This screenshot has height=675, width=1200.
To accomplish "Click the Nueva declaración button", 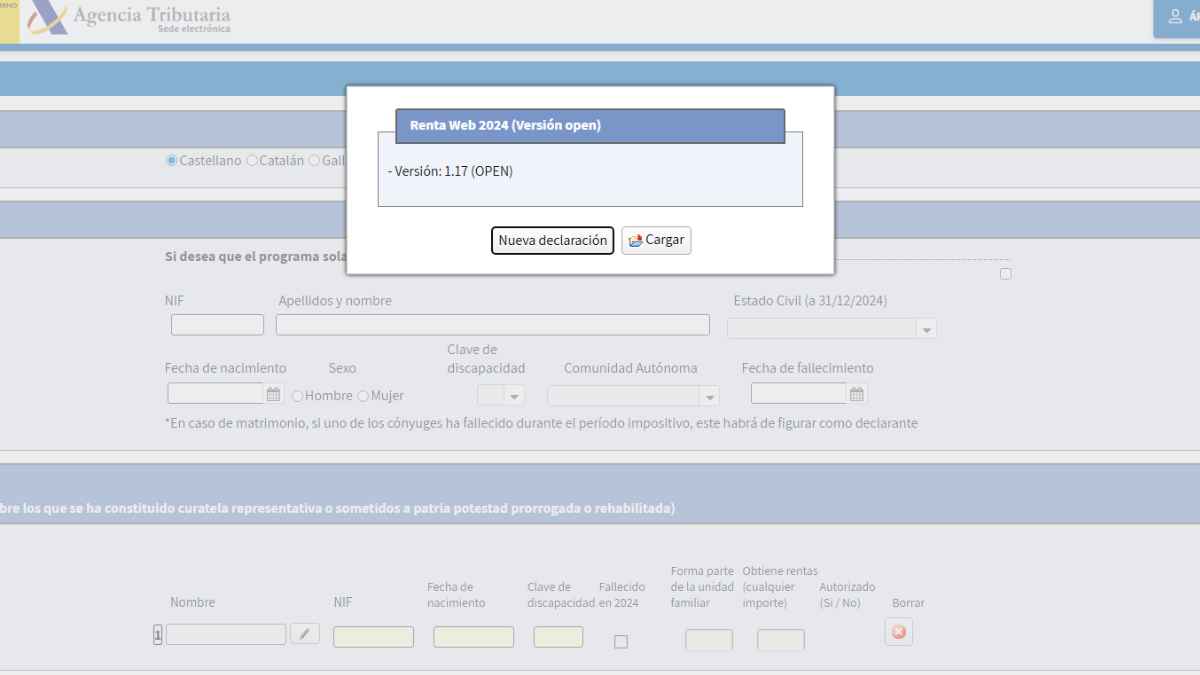I will point(552,240).
